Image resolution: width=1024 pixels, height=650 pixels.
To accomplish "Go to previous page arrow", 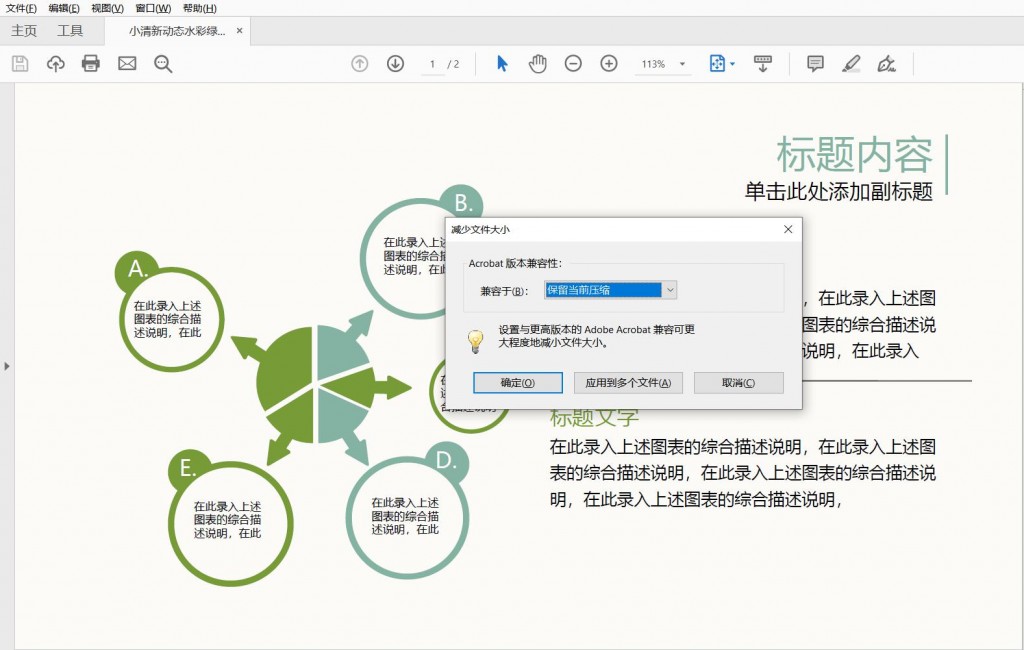I will click(360, 63).
